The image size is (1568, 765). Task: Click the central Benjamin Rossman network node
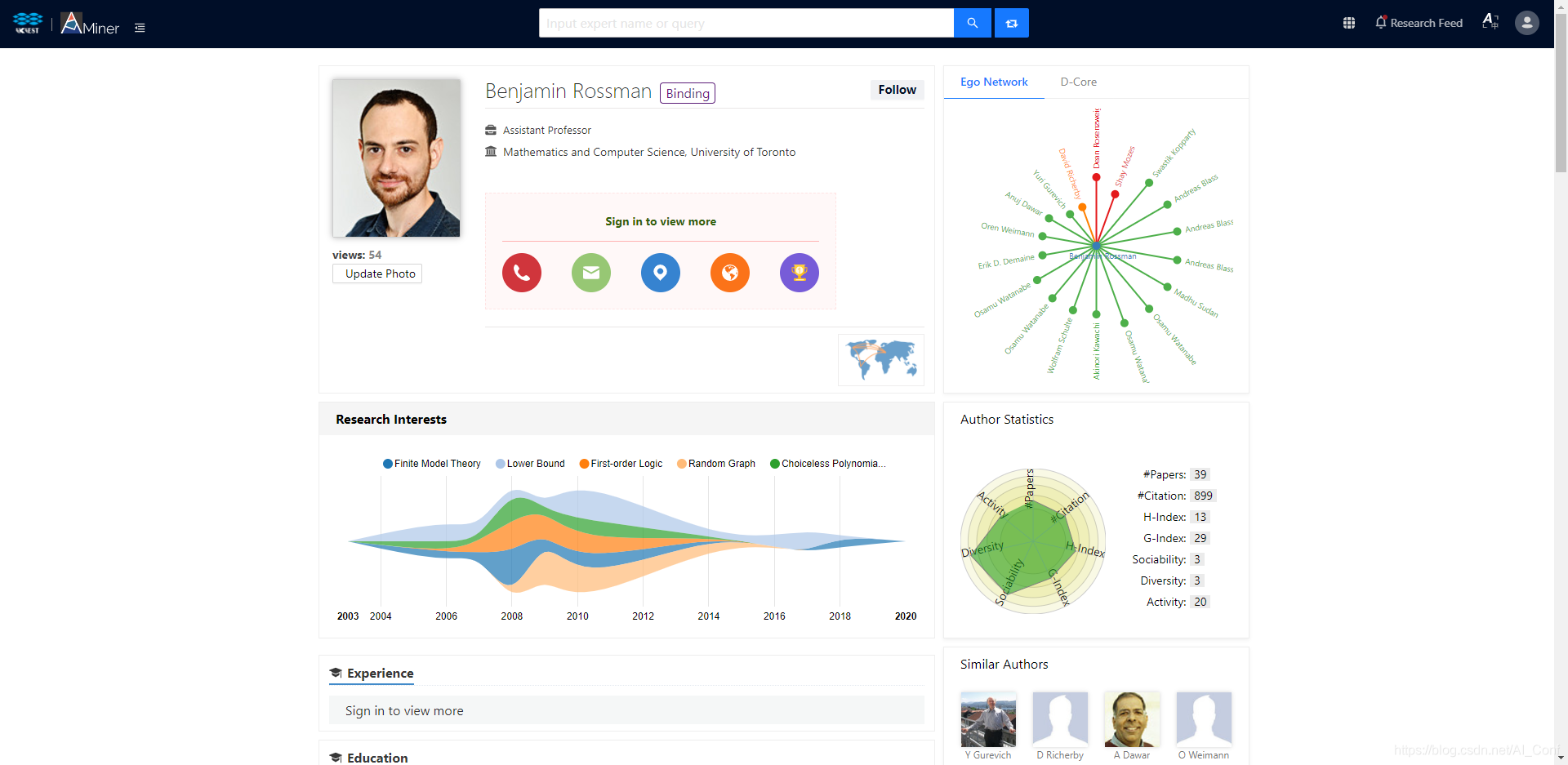(x=1096, y=245)
